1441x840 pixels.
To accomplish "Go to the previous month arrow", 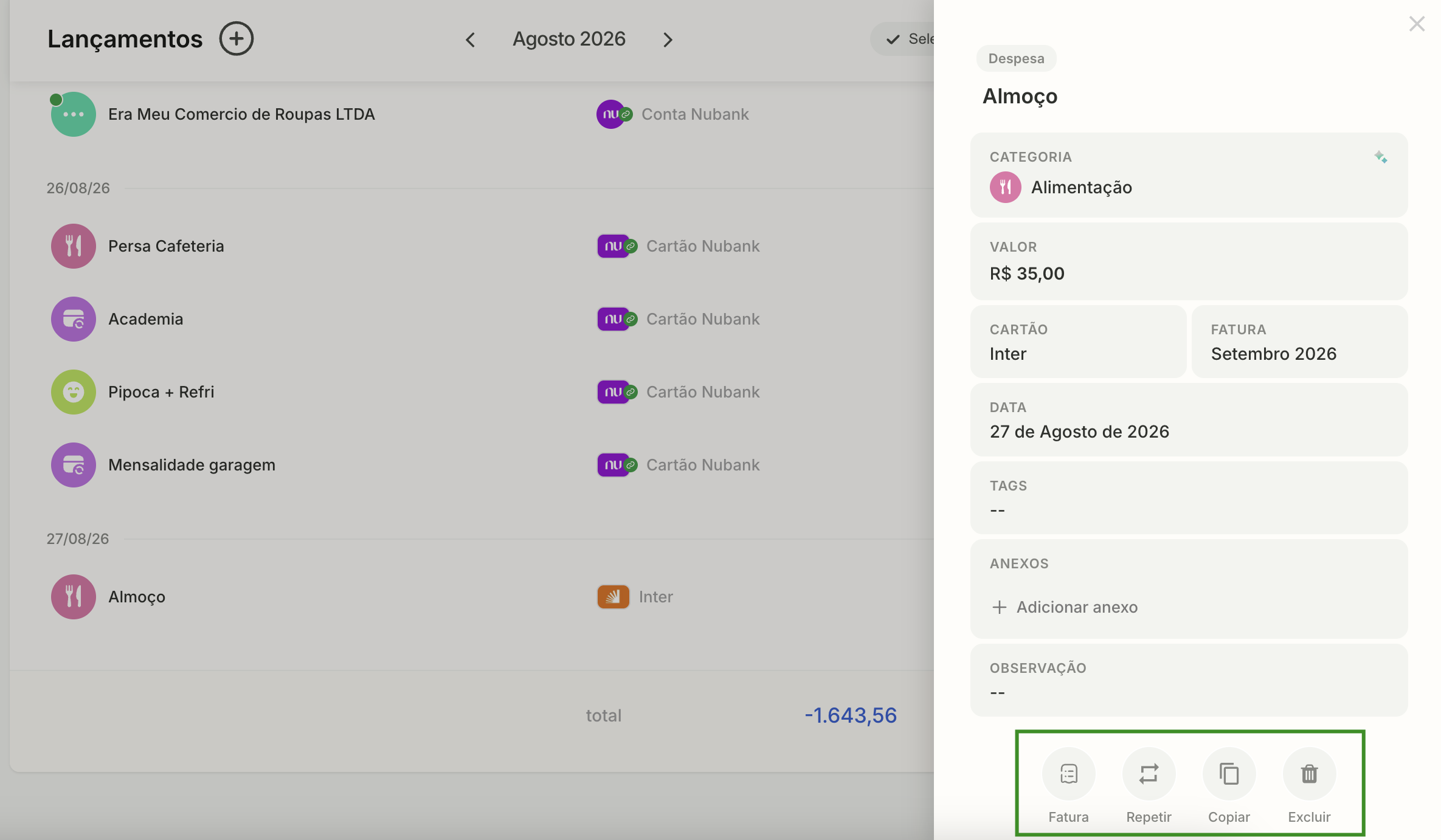I will [x=470, y=40].
